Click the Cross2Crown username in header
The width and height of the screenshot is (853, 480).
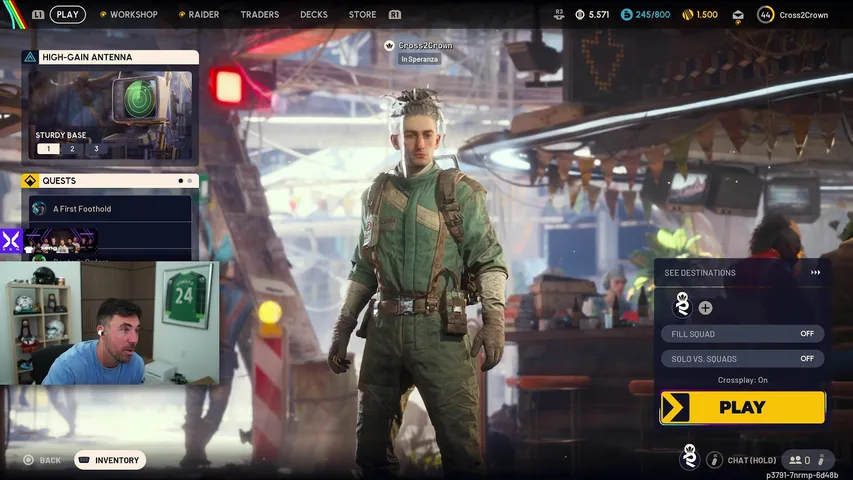coord(803,15)
